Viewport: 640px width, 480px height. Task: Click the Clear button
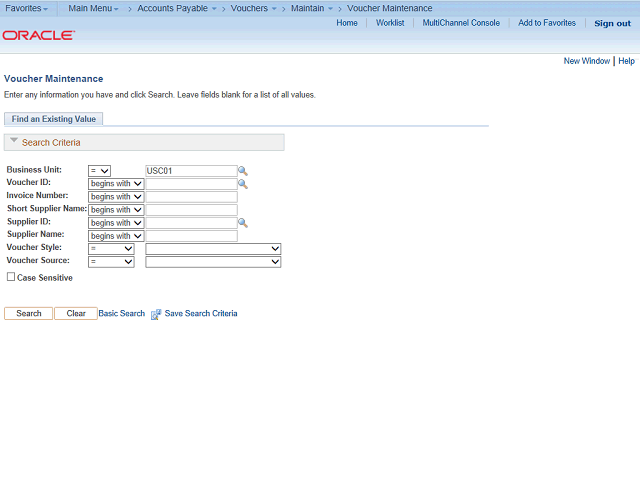tap(76, 313)
